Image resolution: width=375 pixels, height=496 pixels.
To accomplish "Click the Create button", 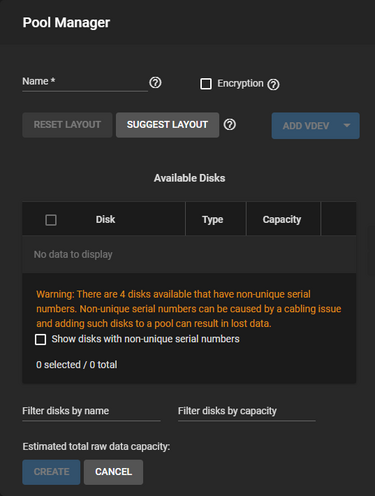I will pyautogui.click(x=51, y=472).
